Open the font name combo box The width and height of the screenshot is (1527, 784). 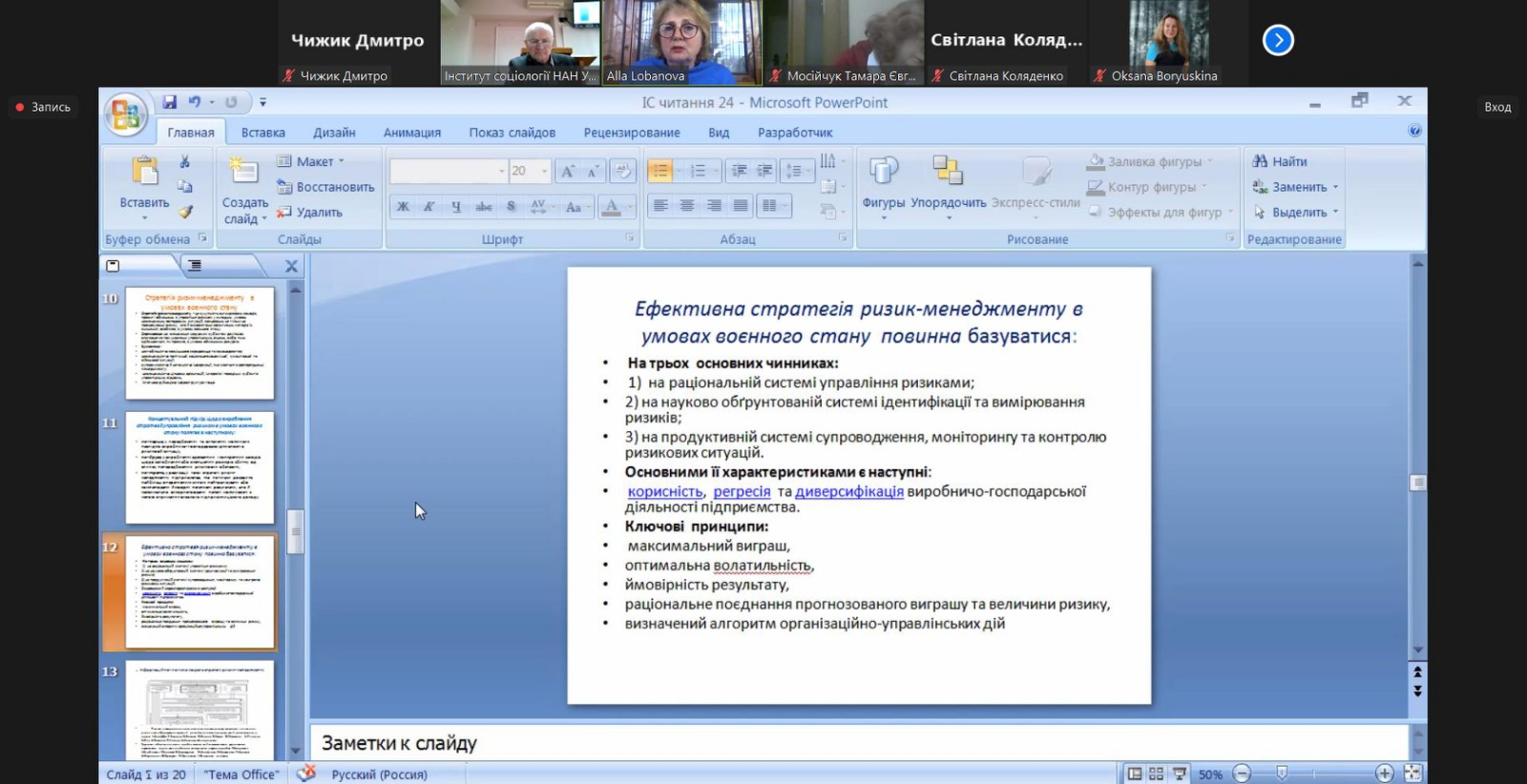[x=448, y=171]
